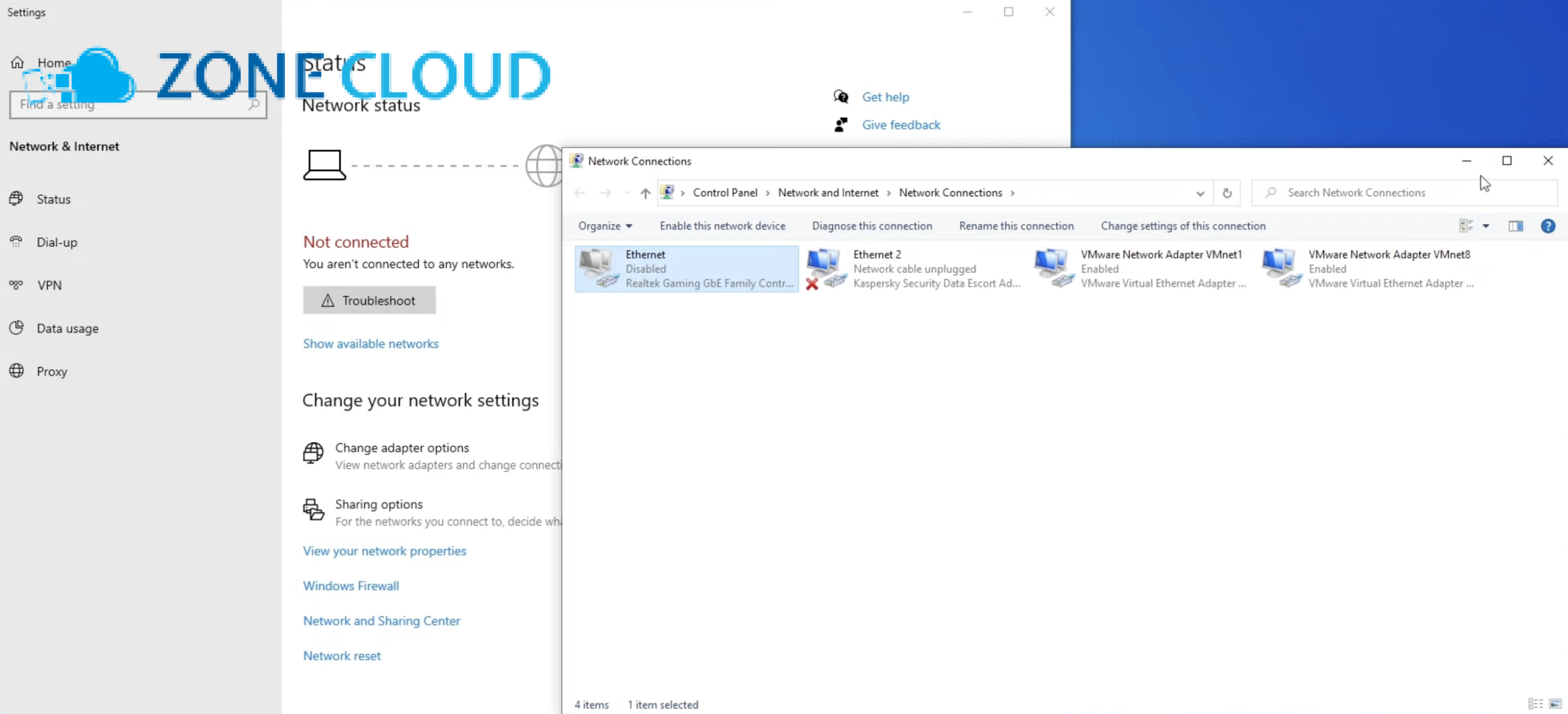
Task: Click Enable this network device
Action: point(722,226)
